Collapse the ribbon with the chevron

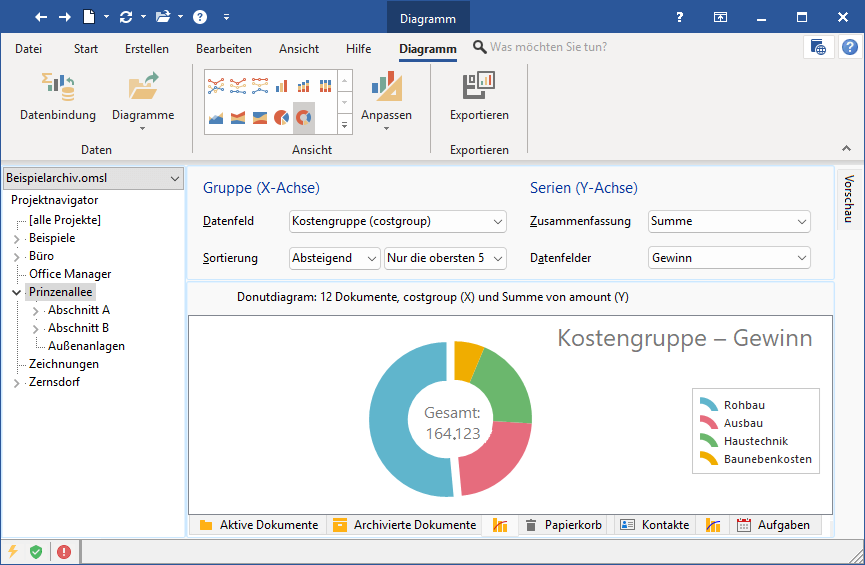(x=846, y=148)
